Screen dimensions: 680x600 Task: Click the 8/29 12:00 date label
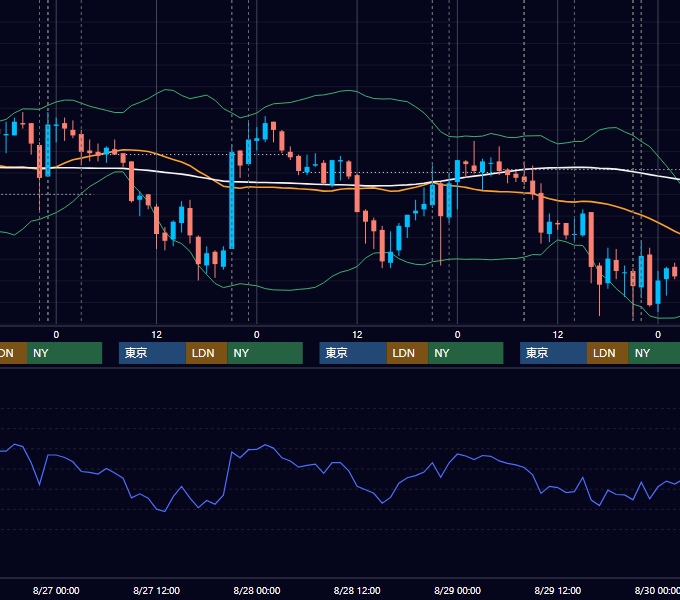coord(558,590)
